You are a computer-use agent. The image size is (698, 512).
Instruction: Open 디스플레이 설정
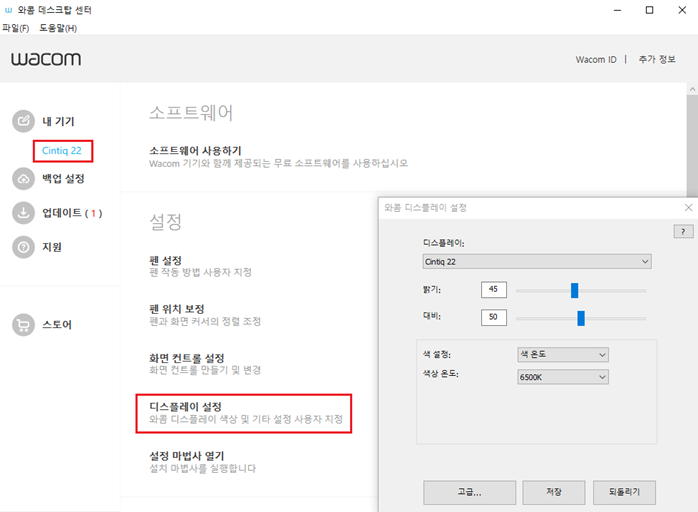(246, 413)
